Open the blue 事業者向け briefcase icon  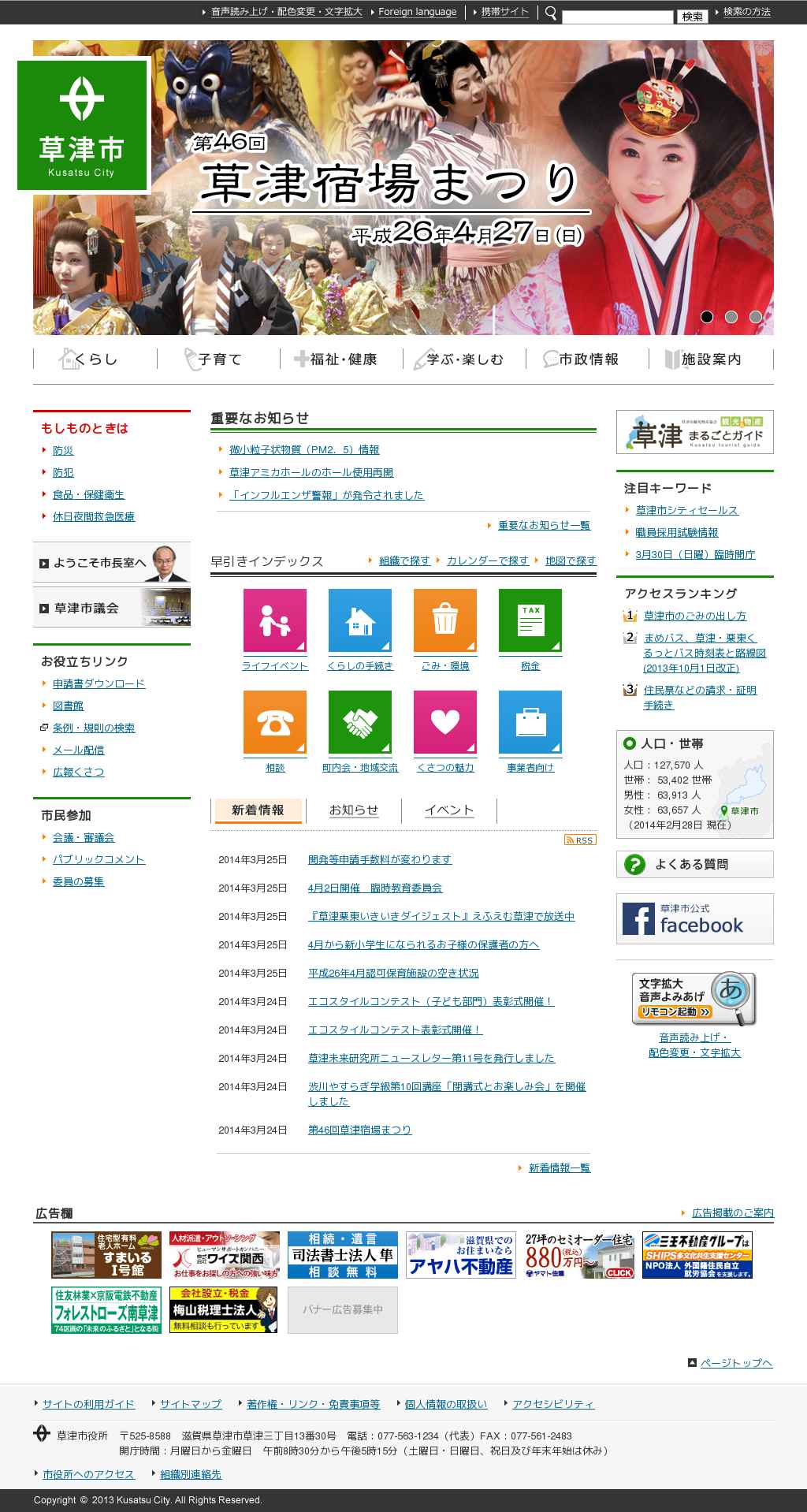530,722
